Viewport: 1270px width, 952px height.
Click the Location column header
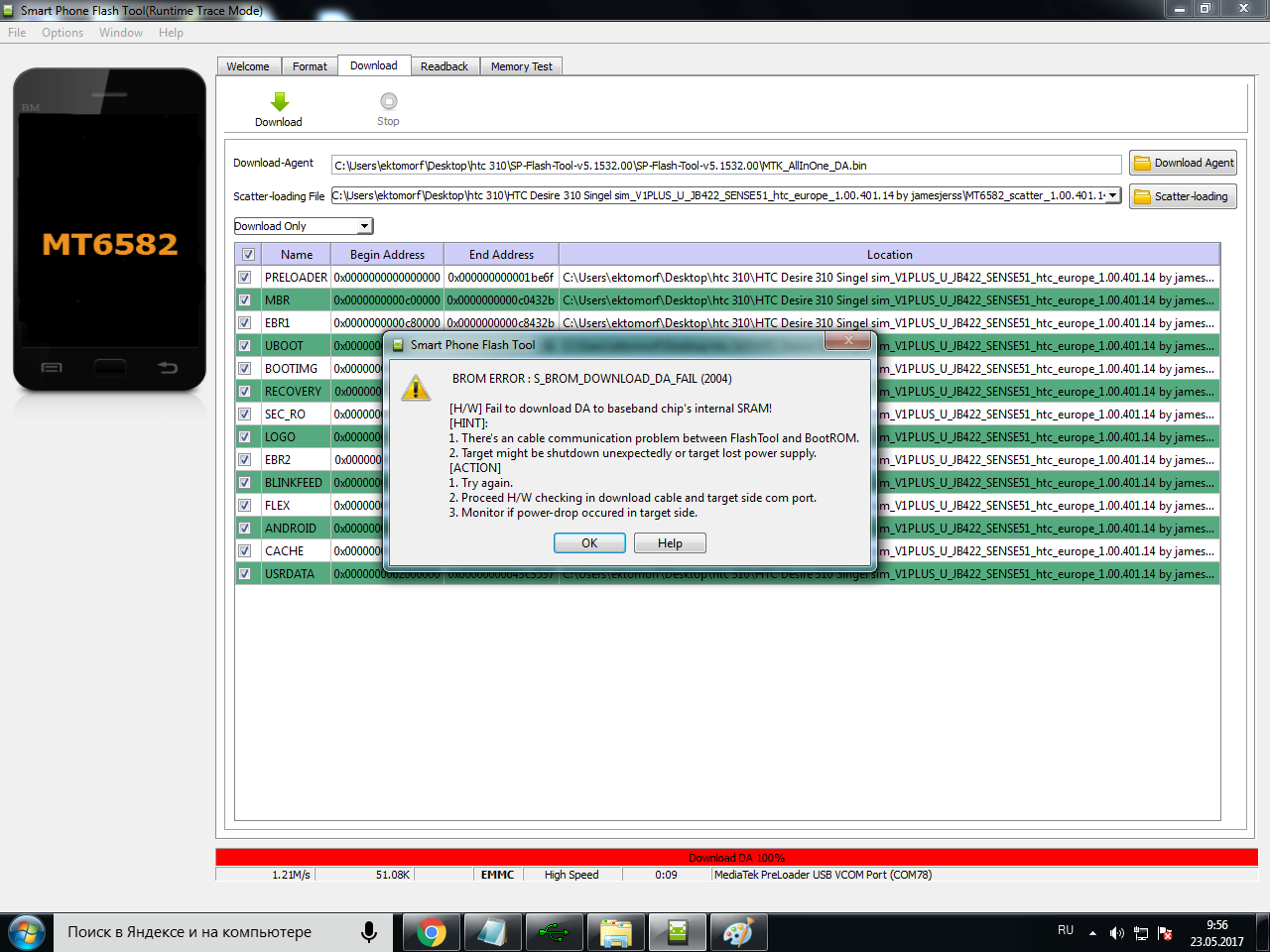[889, 255]
